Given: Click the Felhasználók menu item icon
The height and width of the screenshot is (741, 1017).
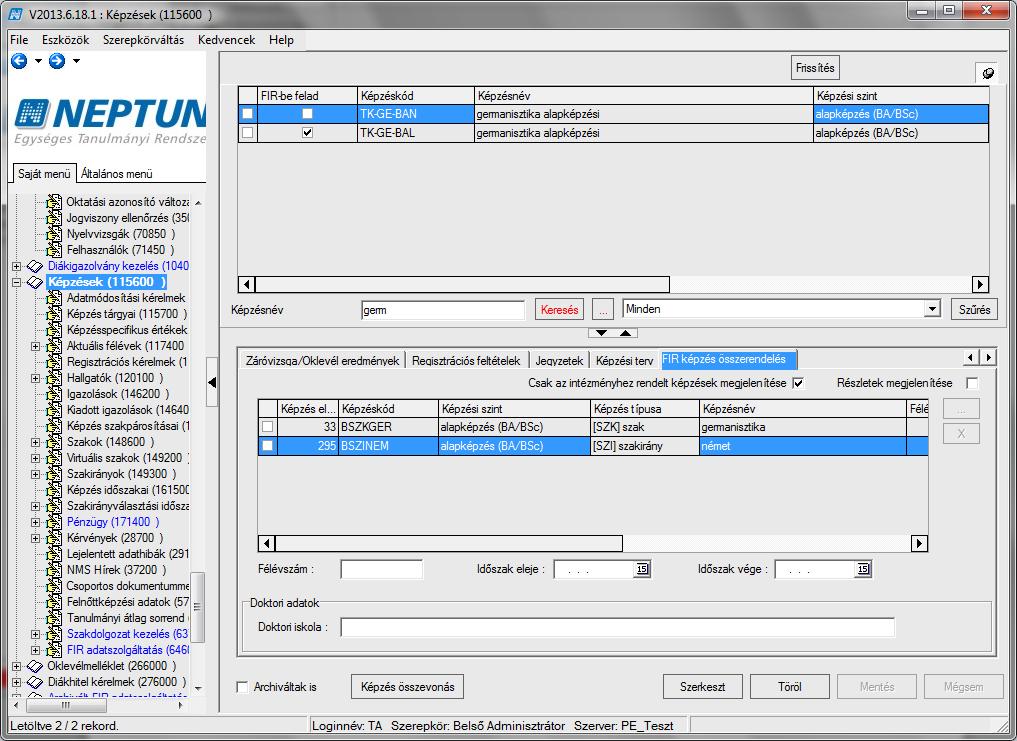Looking at the screenshot, I should pos(54,250).
